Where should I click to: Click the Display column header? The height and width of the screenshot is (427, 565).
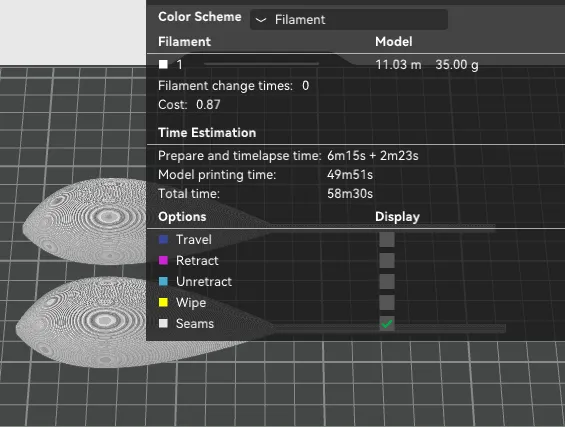[397, 217]
